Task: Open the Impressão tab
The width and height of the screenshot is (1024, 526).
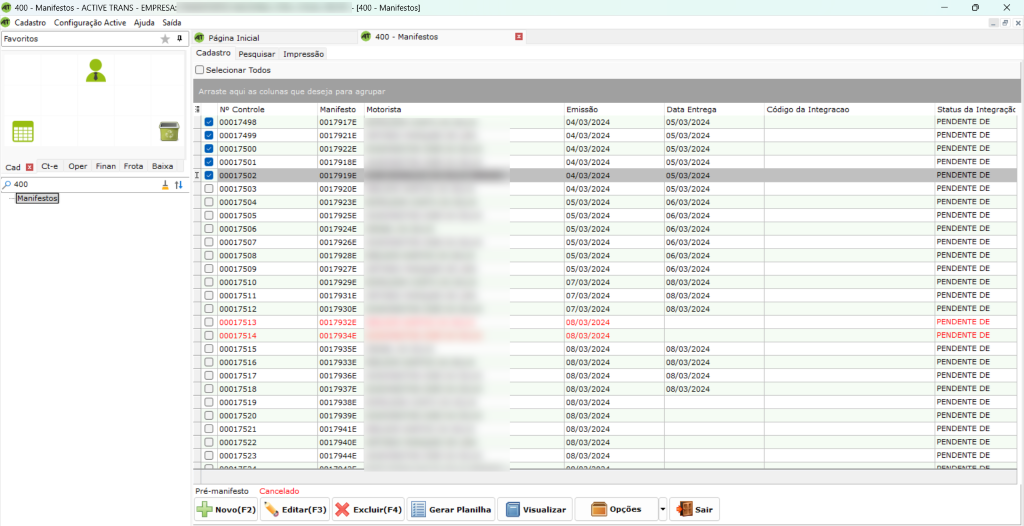Action: [x=303, y=54]
